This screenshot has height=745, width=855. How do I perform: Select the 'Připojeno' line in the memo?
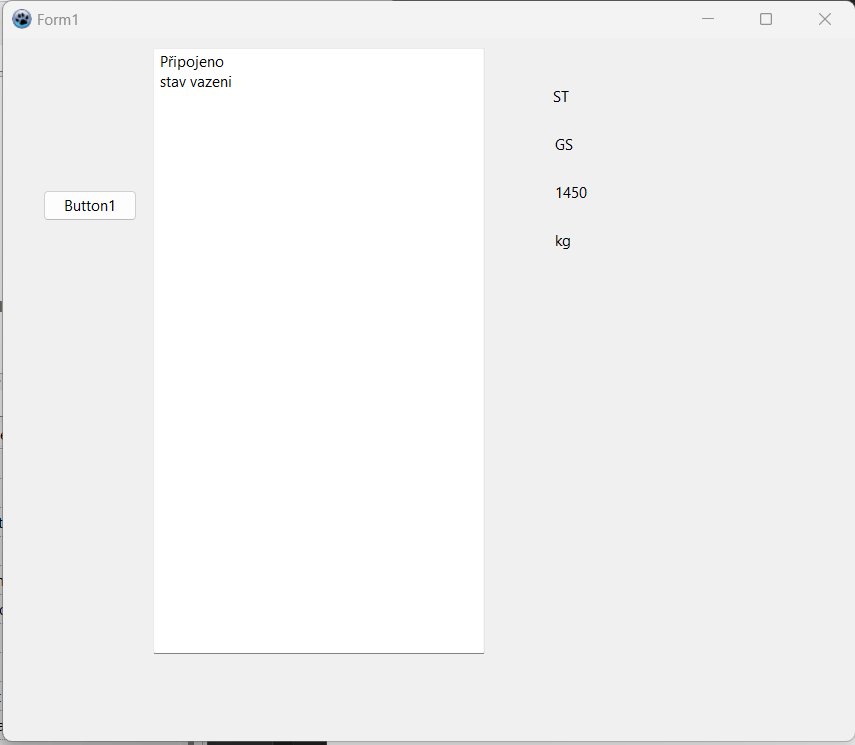(191, 62)
